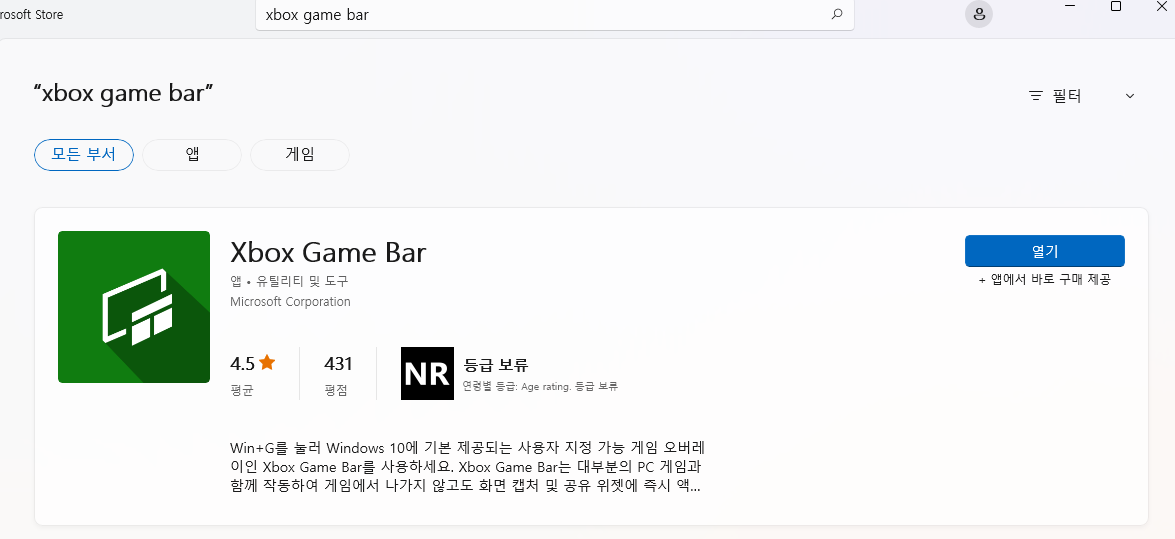Click the Microsoft Corporation publisher name
Screen dimensions: 1175x539
point(290,301)
